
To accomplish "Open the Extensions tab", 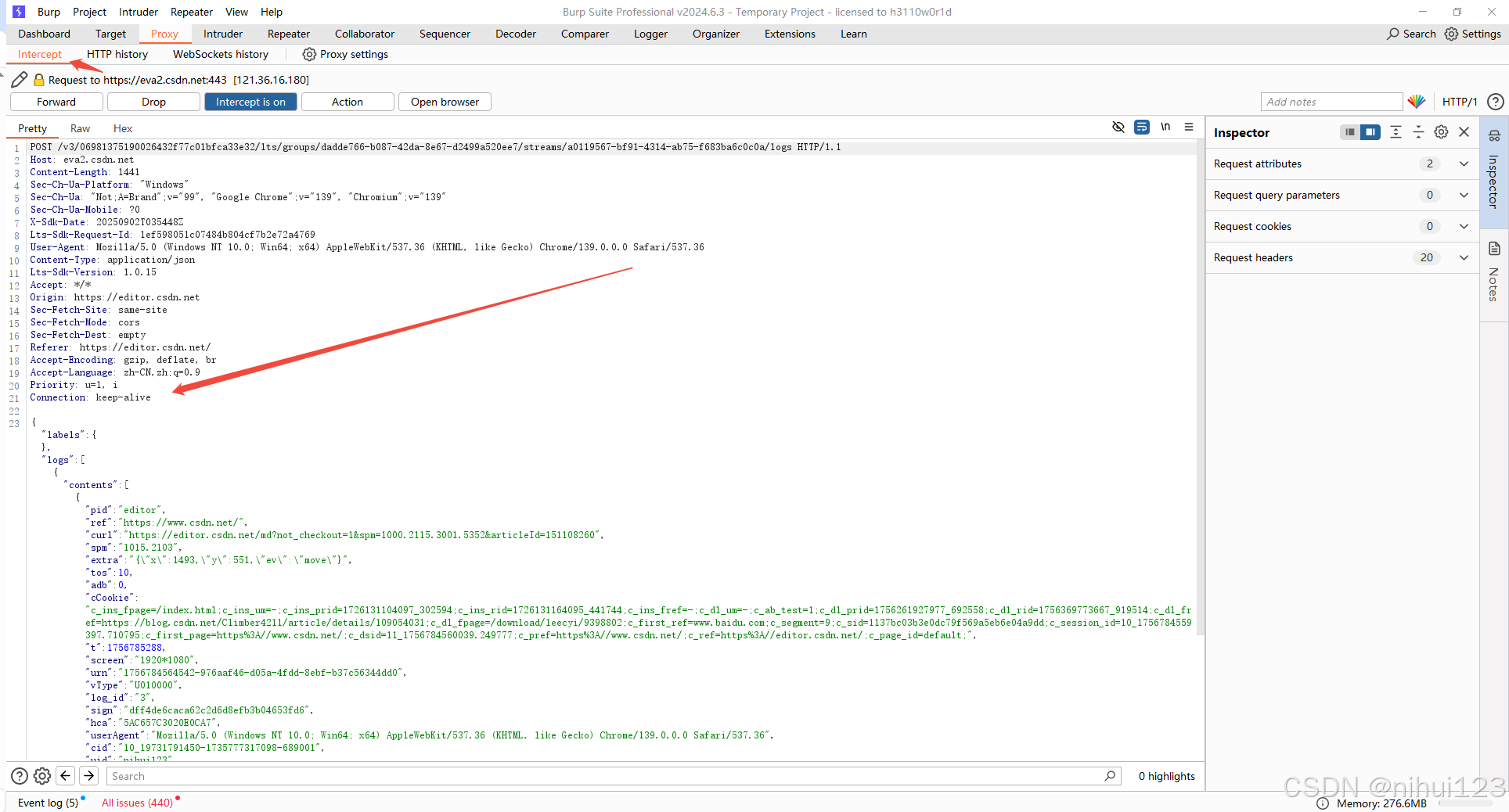I will pyautogui.click(x=790, y=34).
